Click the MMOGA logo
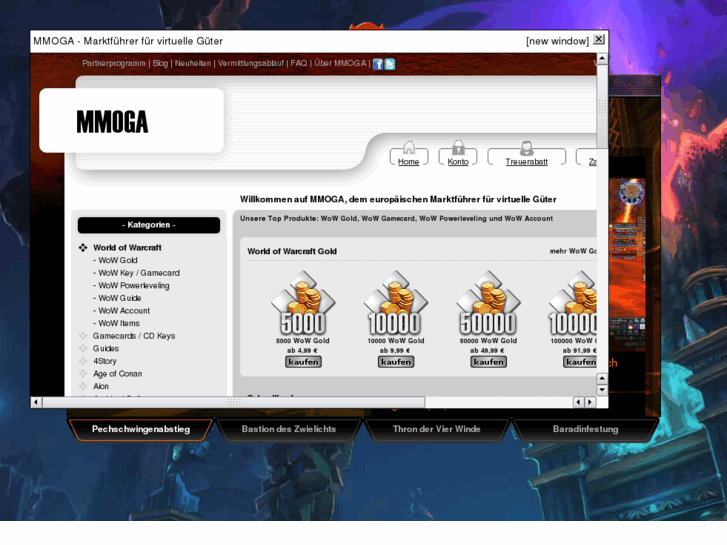This screenshot has width=727, height=545. (x=112, y=122)
